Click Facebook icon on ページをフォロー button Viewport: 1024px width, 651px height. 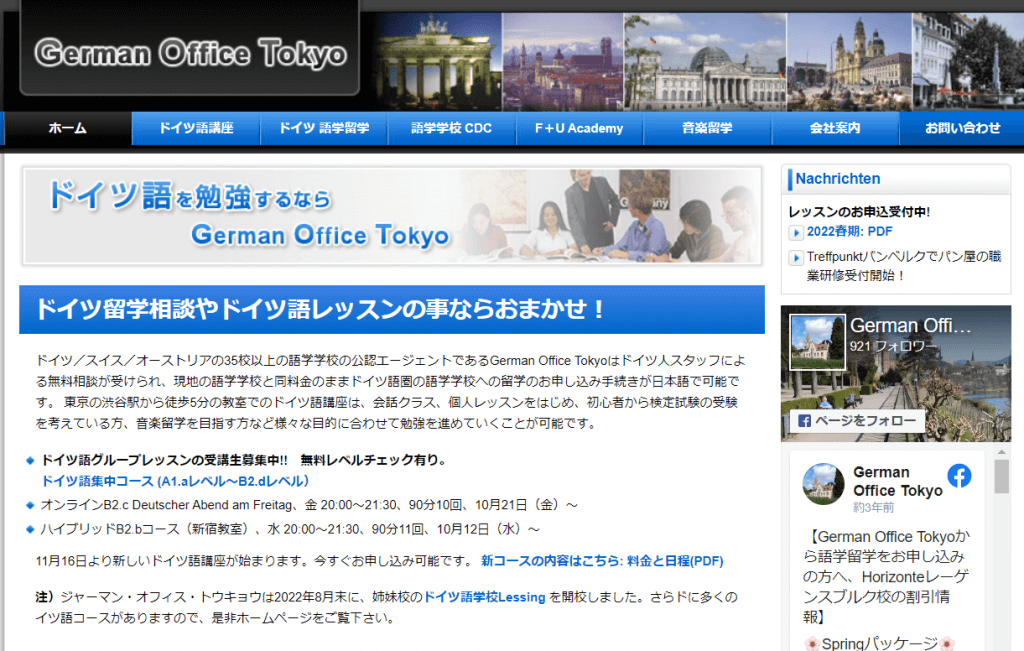805,421
